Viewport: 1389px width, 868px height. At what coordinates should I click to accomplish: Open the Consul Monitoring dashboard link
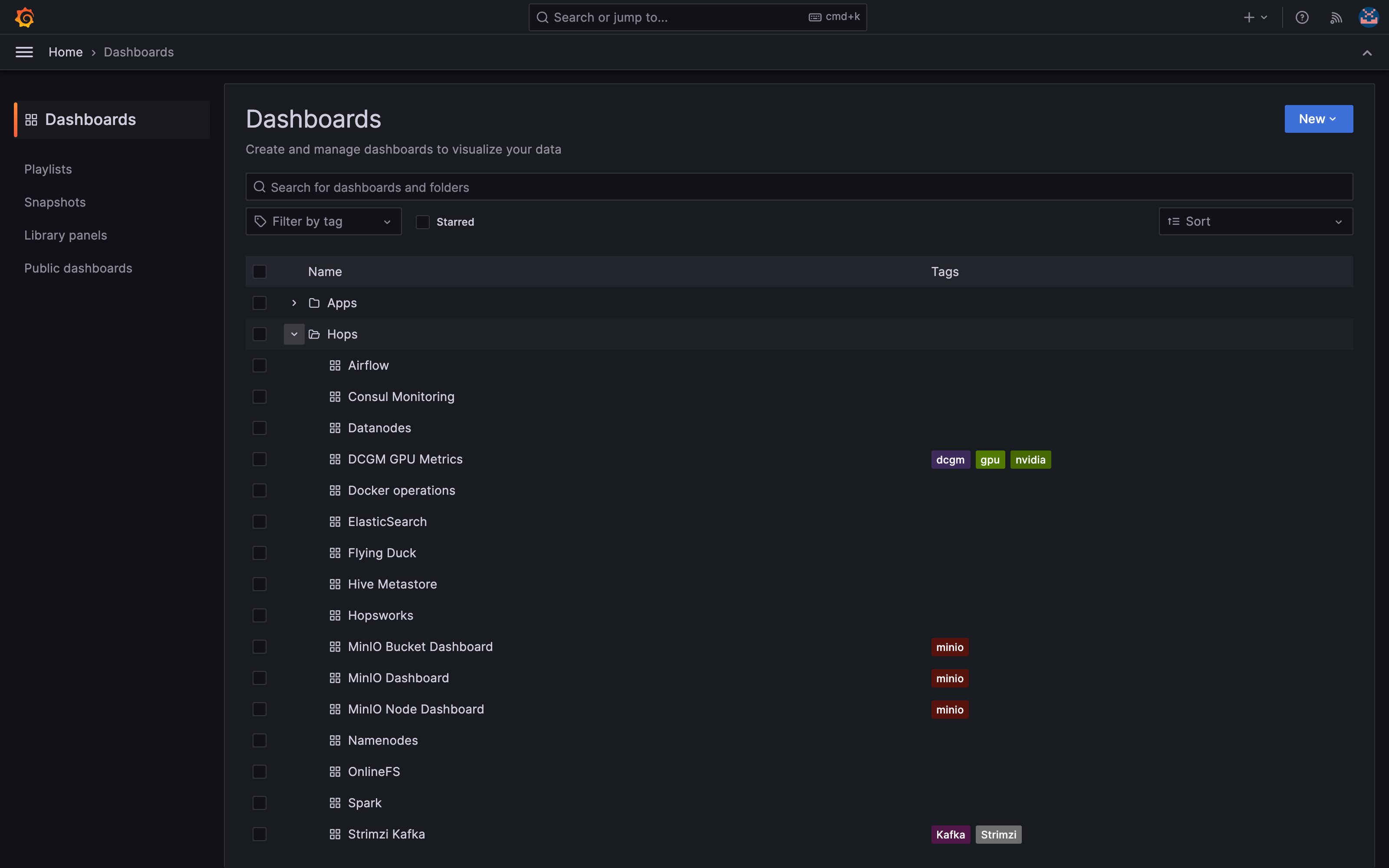(x=401, y=397)
